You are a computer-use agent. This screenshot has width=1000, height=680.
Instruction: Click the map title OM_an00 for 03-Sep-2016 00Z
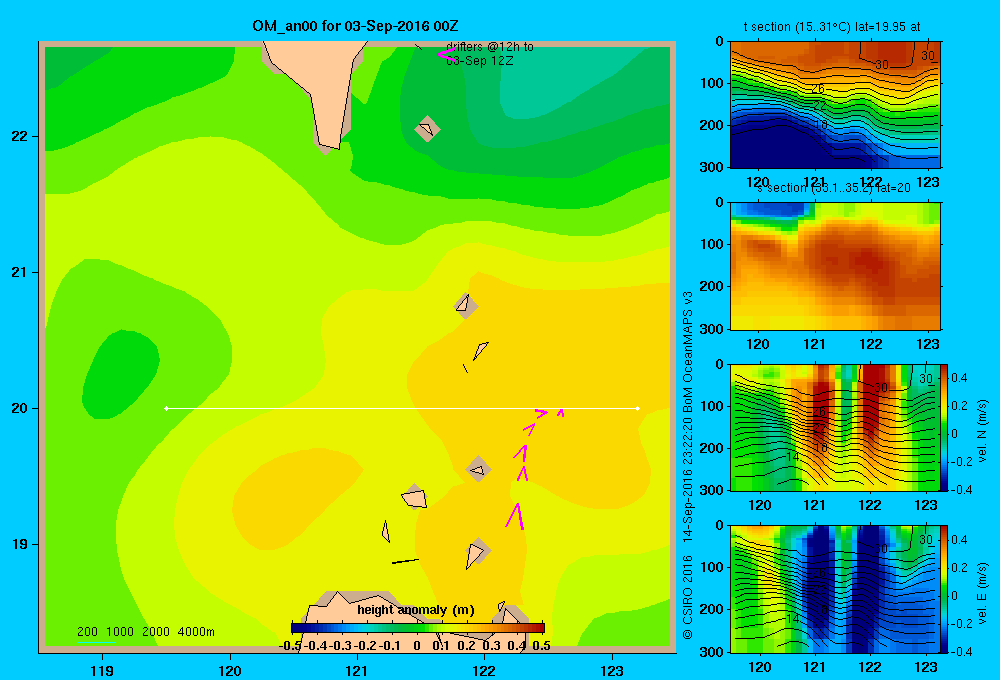pyautogui.click(x=355, y=26)
